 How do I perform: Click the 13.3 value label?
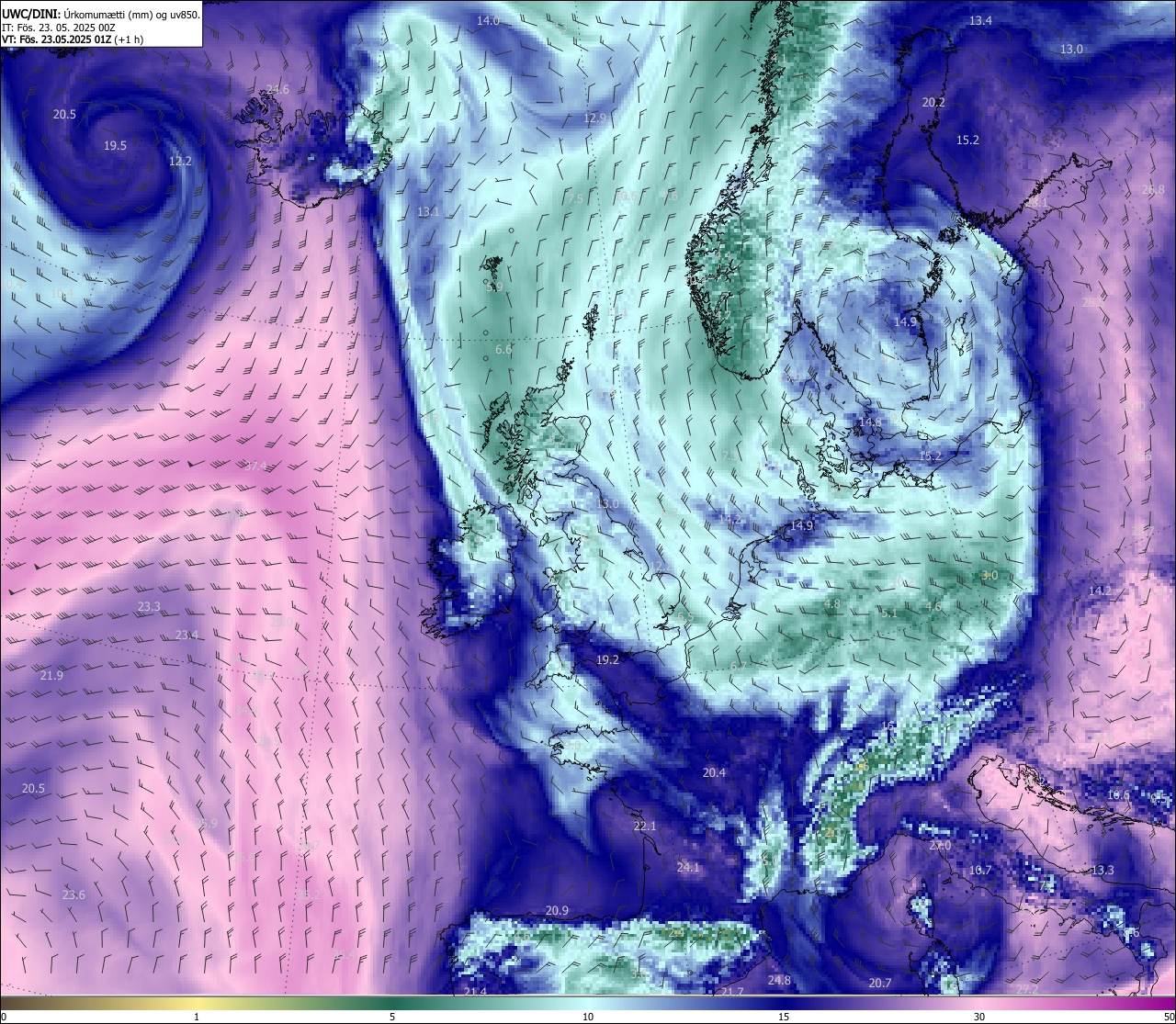pyautogui.click(x=1102, y=871)
